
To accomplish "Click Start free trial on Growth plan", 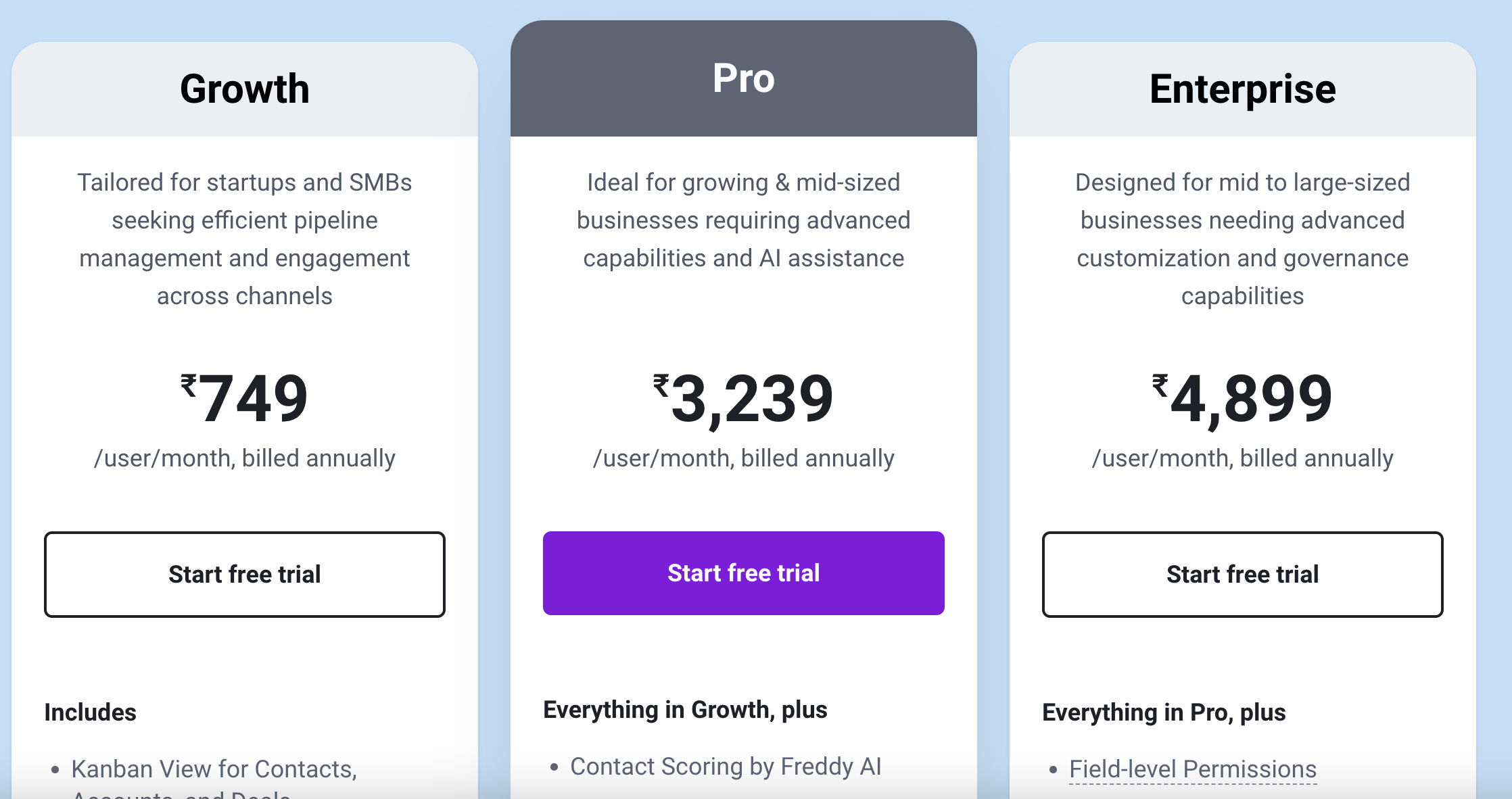I will 245,574.
